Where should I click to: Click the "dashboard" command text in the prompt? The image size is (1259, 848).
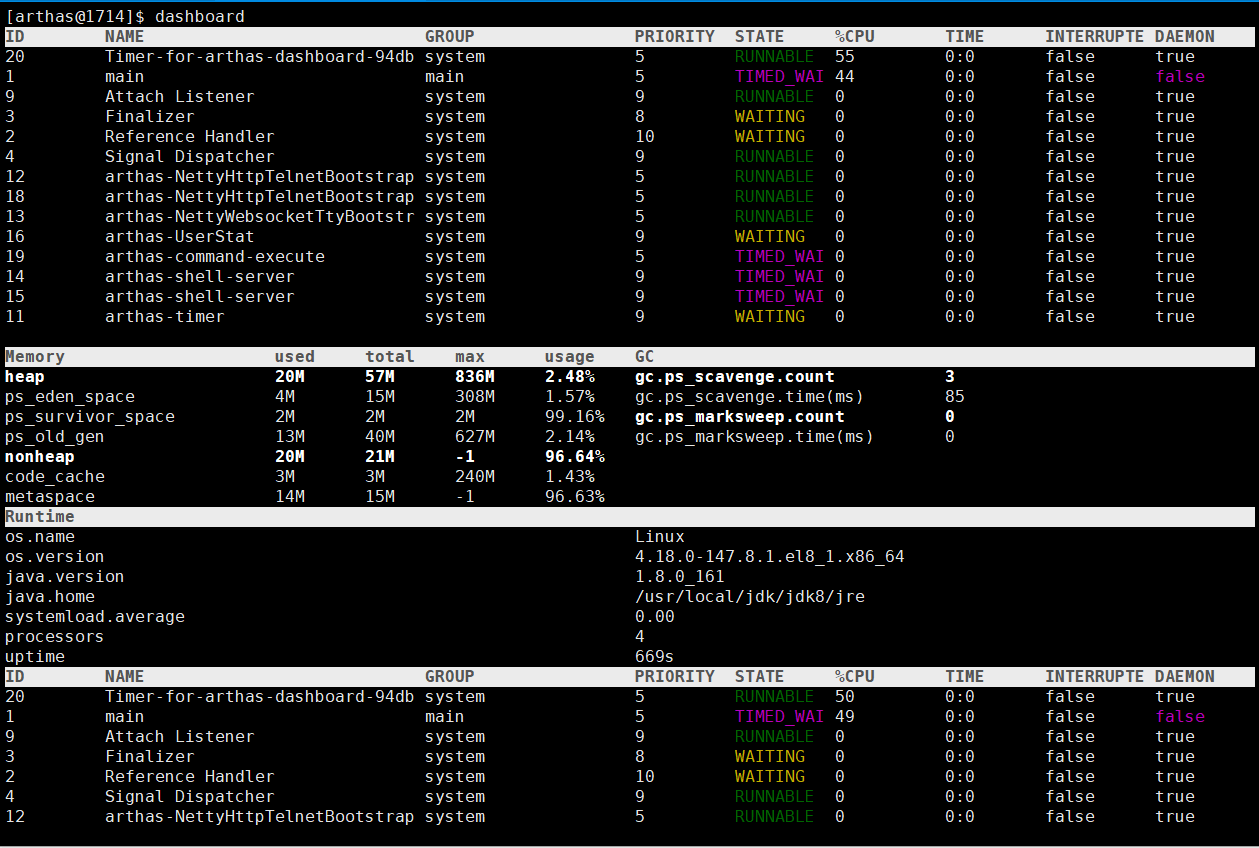tap(200, 16)
